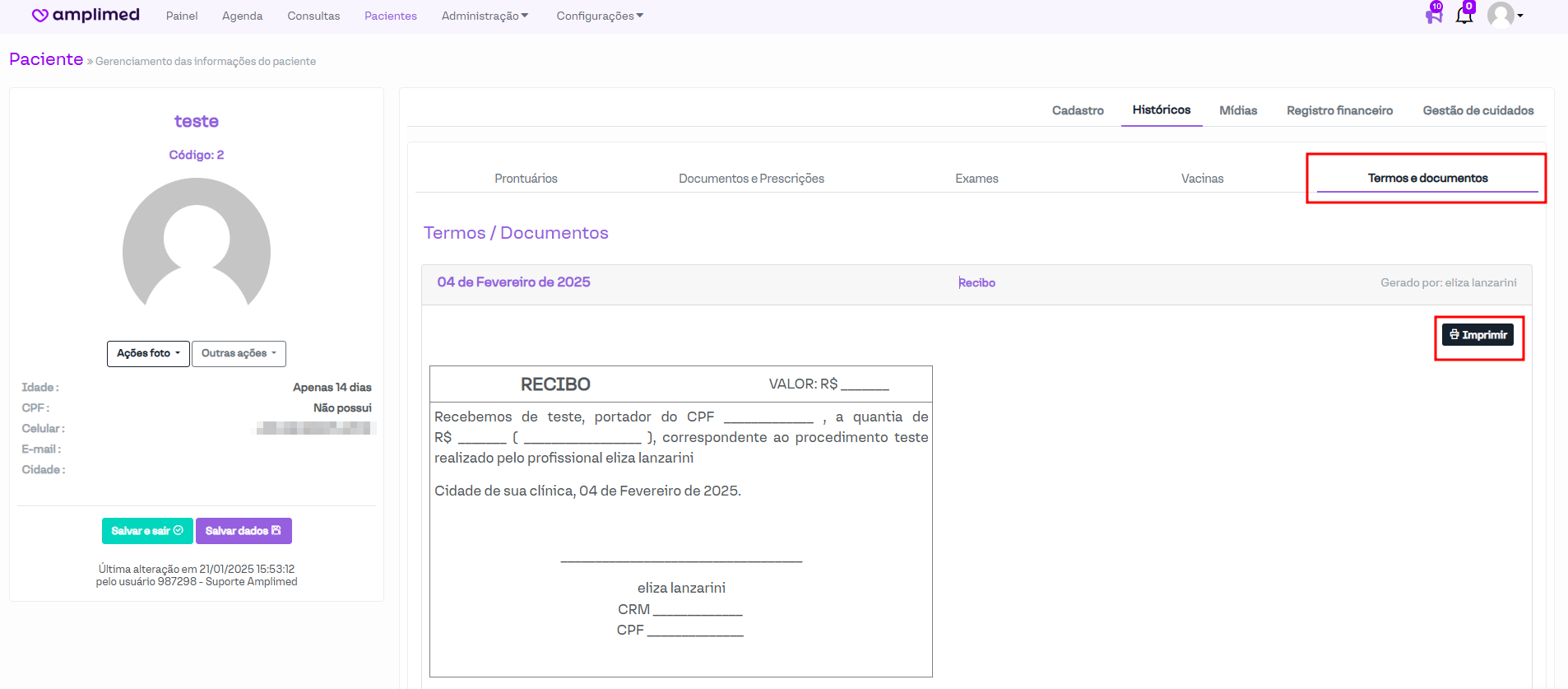Open the Documentos e Prescrições tab

pyautogui.click(x=751, y=179)
